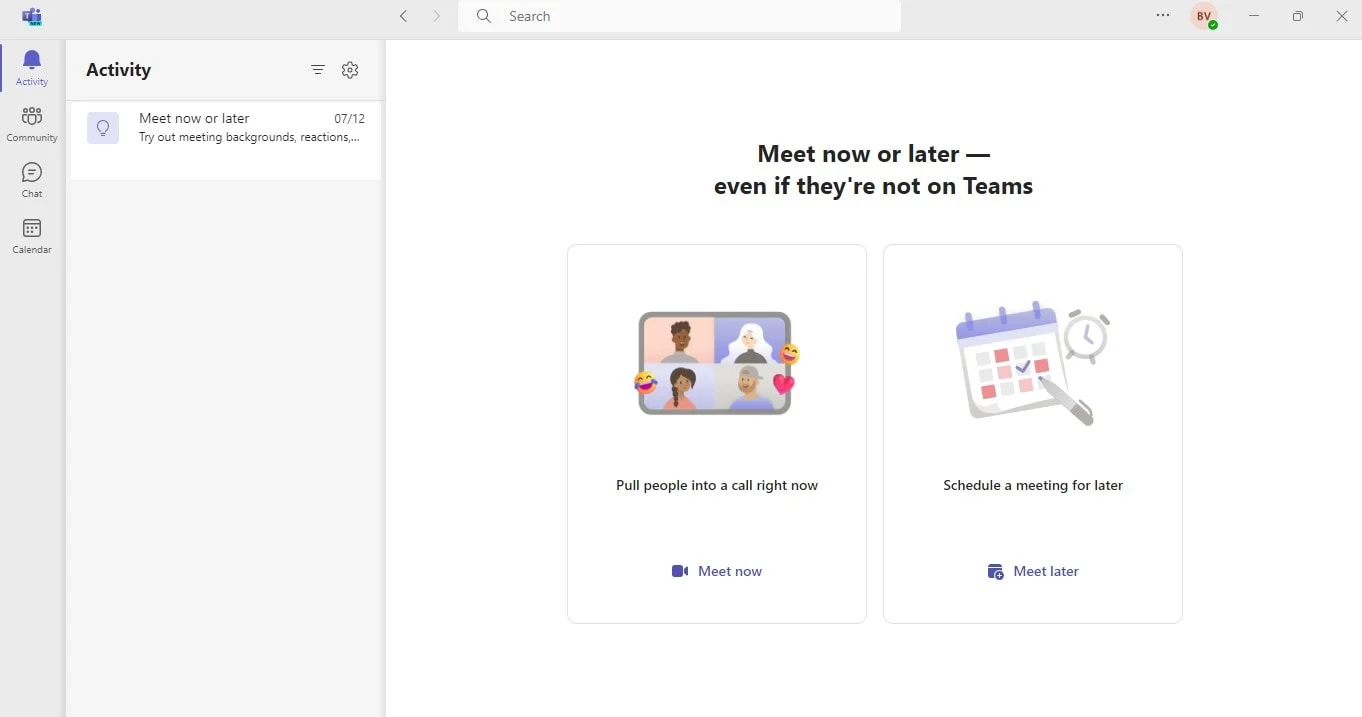The height and width of the screenshot is (717, 1362).
Task: Click the 'Meet now or later' main heading
Action: [873, 169]
